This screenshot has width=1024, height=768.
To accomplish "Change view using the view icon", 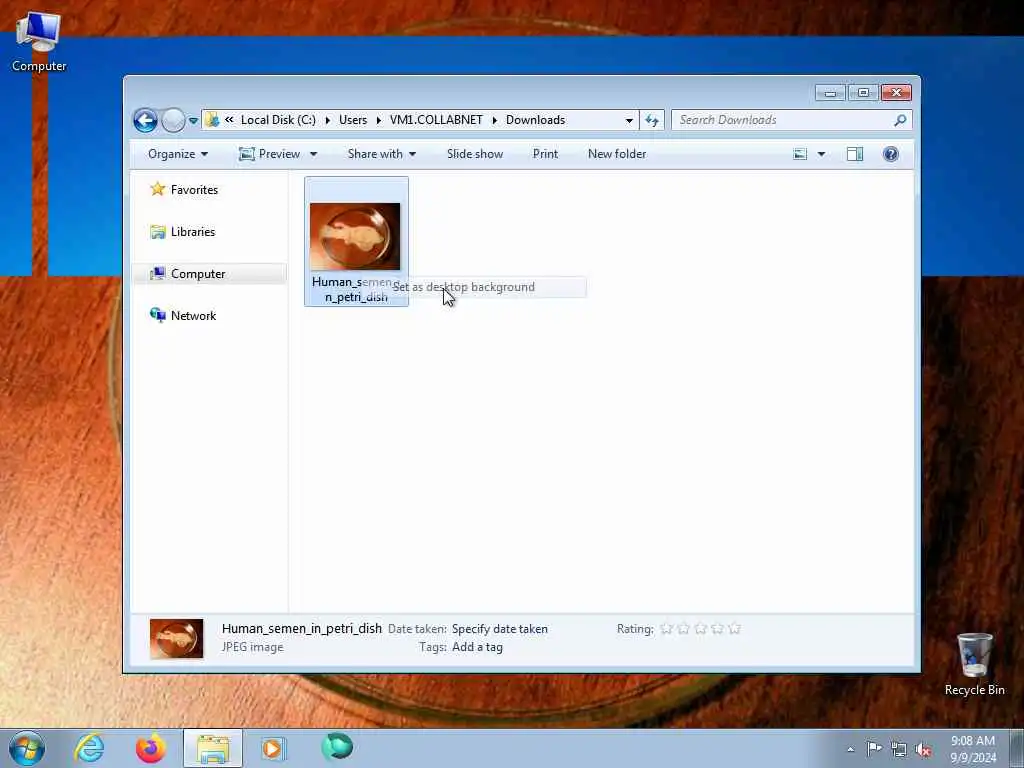I will pos(800,154).
